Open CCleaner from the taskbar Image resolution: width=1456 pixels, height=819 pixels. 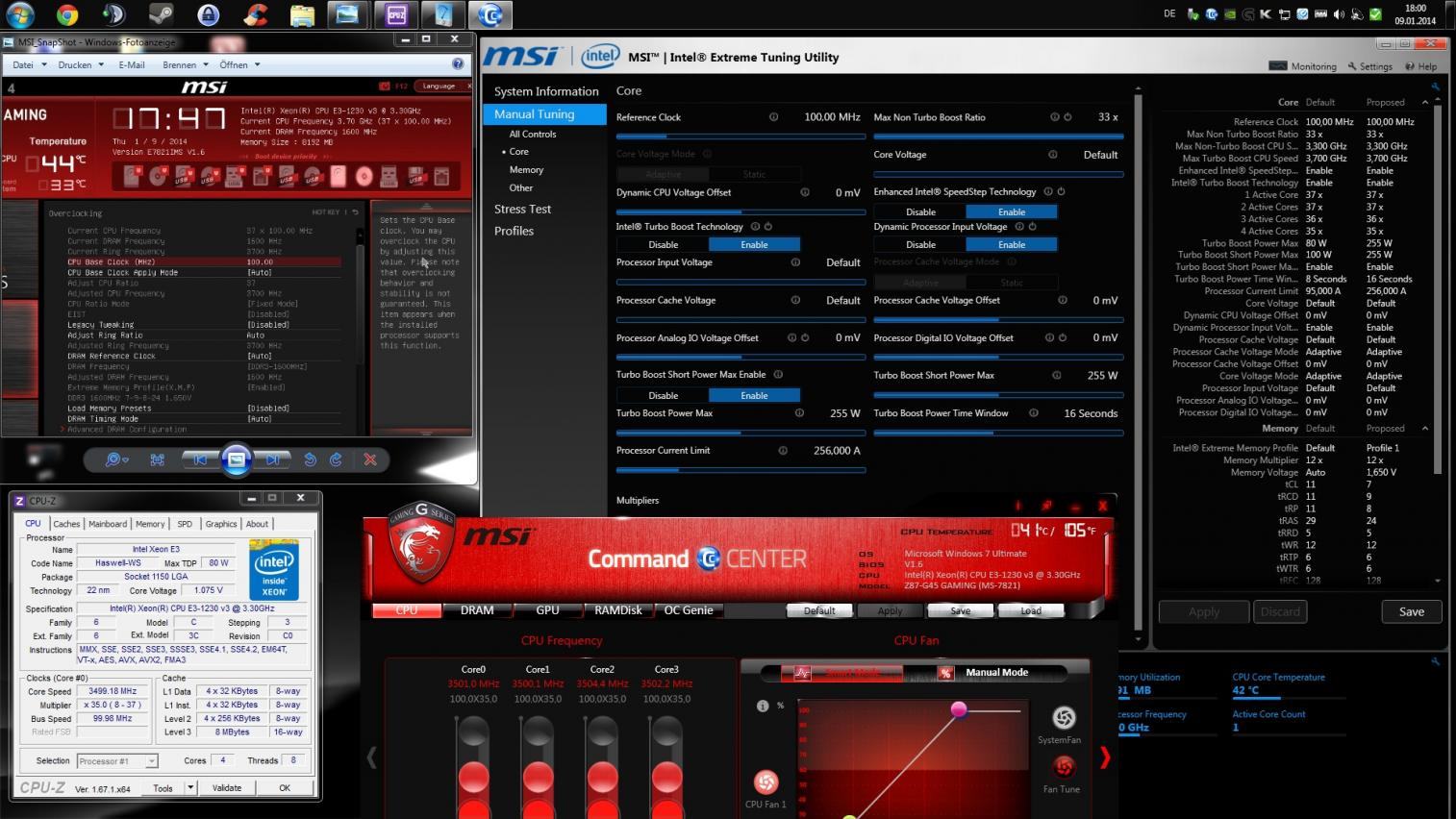click(255, 14)
